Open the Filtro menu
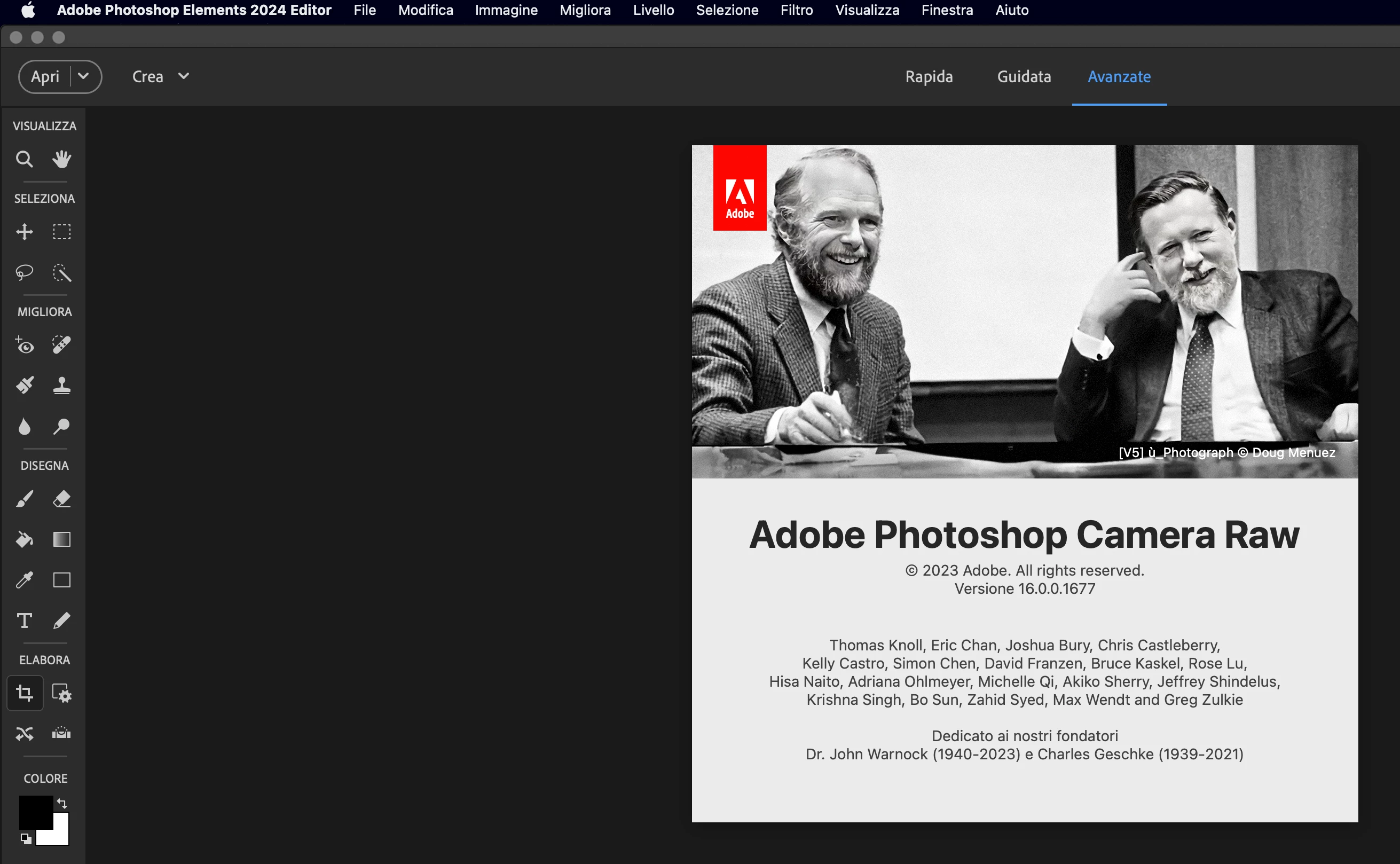1400x864 pixels. pyautogui.click(x=796, y=10)
